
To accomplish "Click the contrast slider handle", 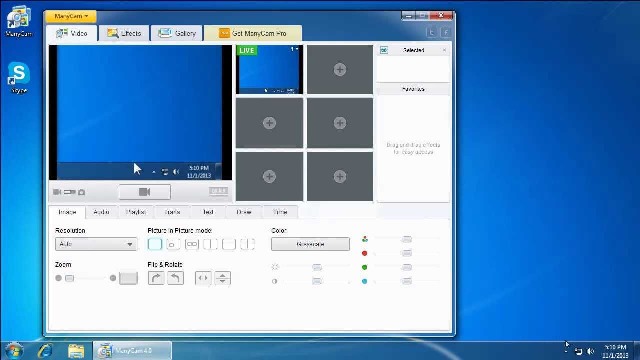I will pos(317,281).
